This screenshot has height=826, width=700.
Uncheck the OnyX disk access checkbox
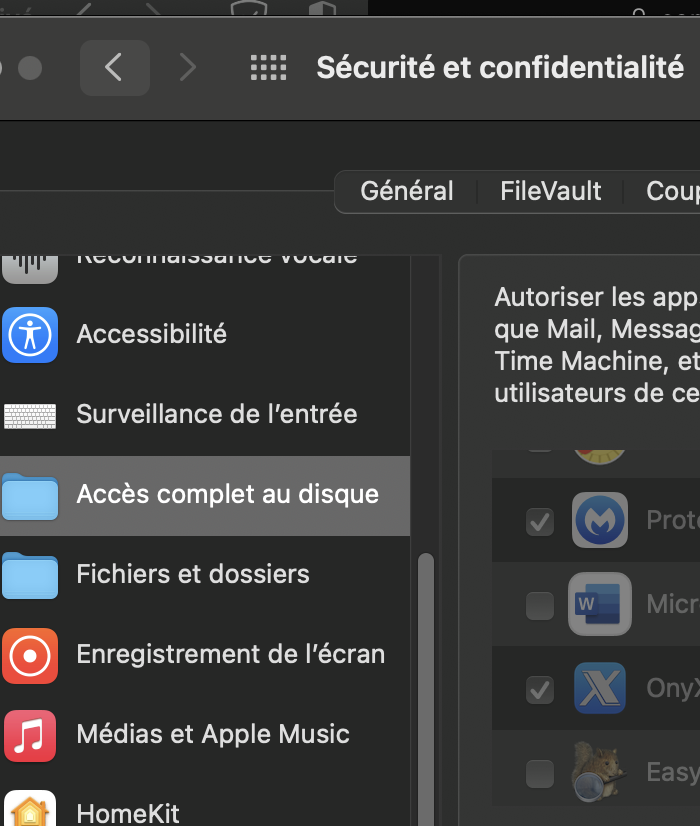540,689
